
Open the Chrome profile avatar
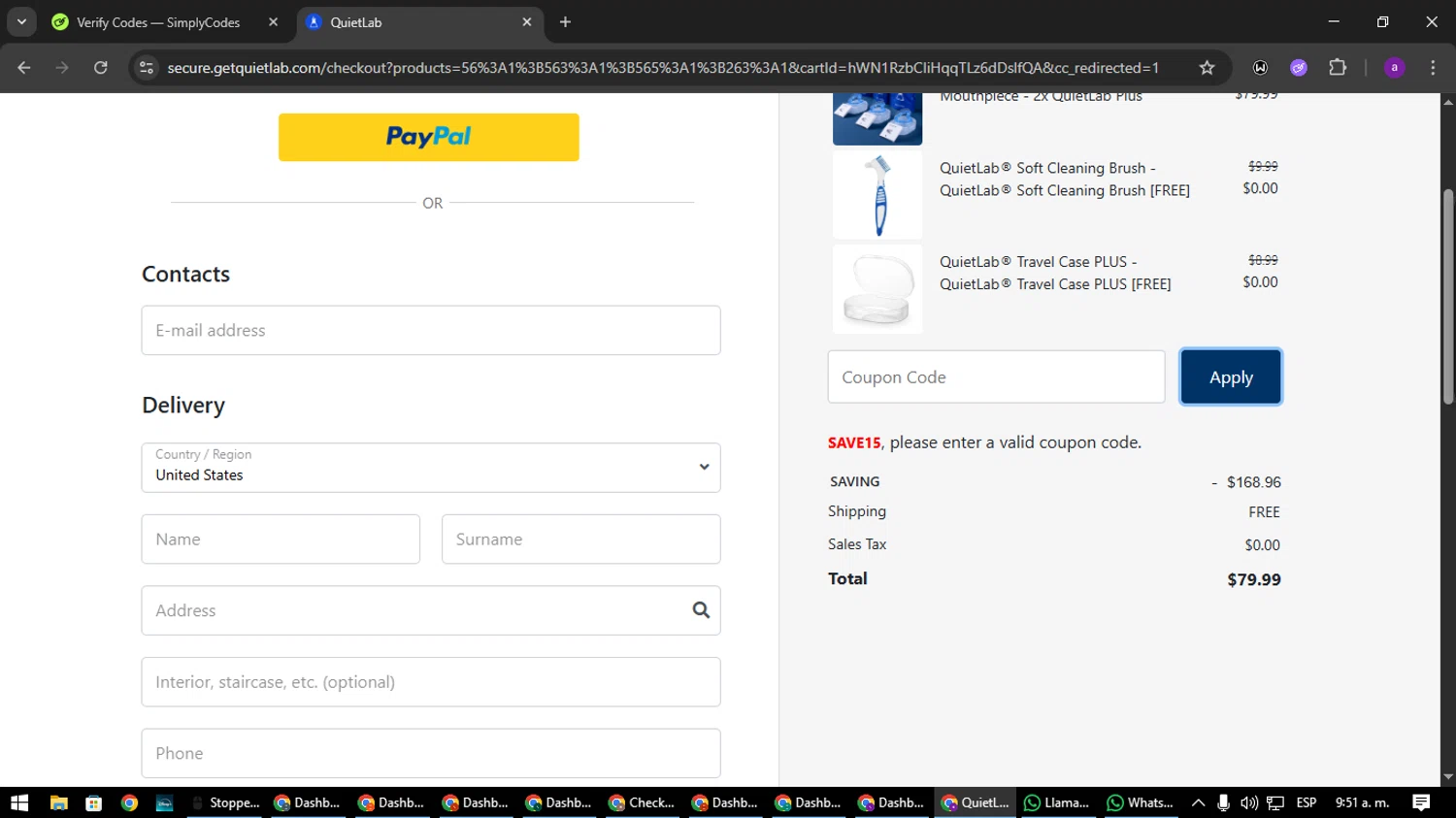tap(1394, 68)
